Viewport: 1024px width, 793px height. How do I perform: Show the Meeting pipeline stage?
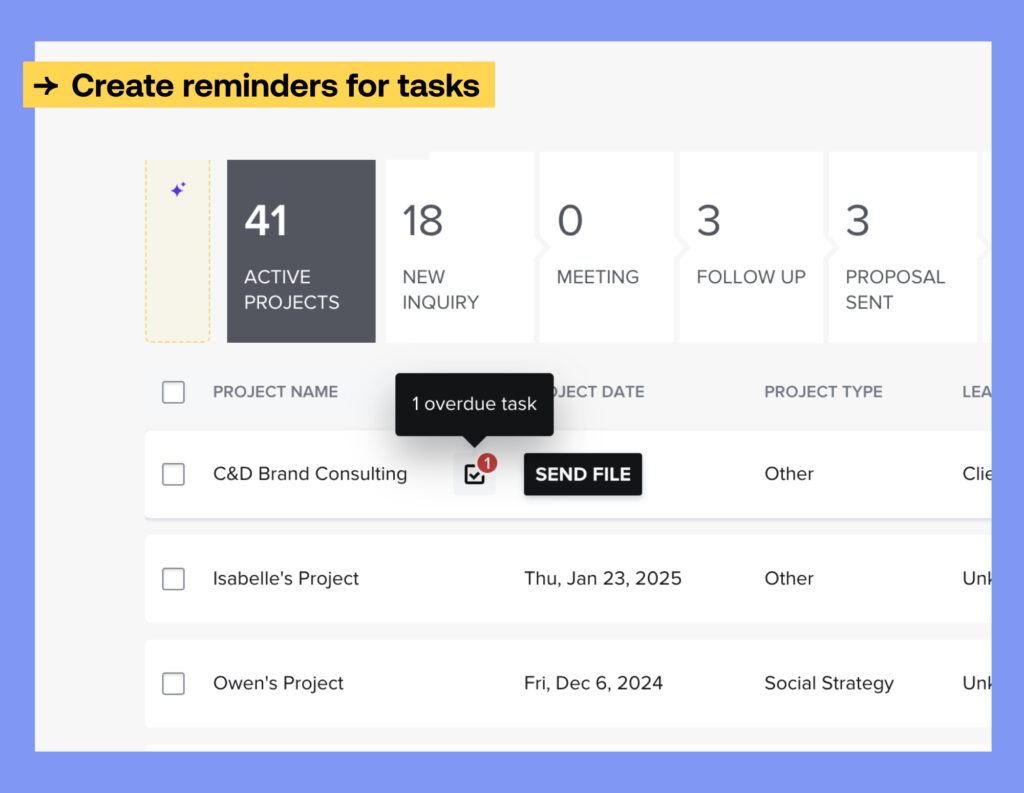point(606,252)
